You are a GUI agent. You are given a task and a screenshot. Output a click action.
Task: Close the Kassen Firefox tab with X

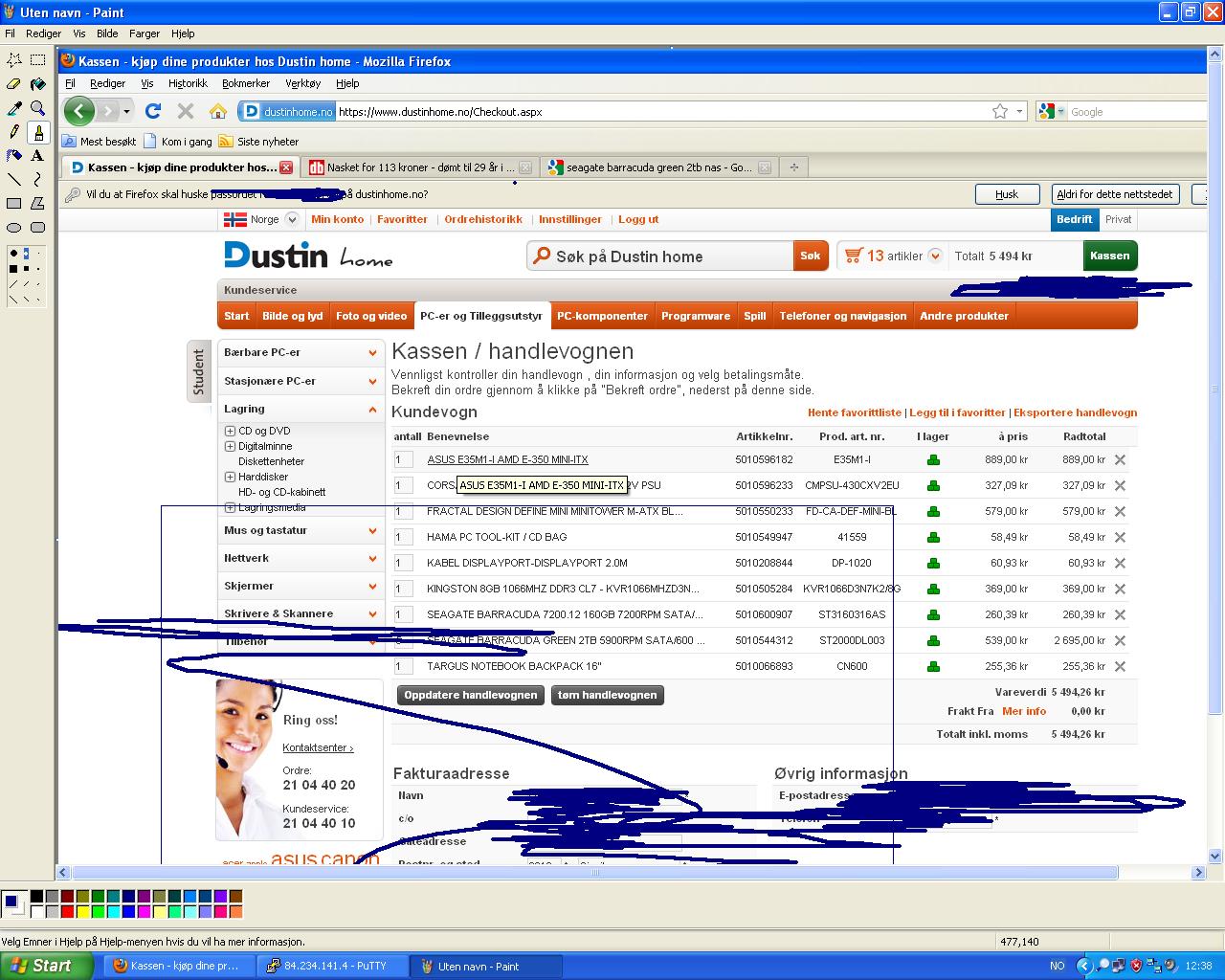click(285, 167)
